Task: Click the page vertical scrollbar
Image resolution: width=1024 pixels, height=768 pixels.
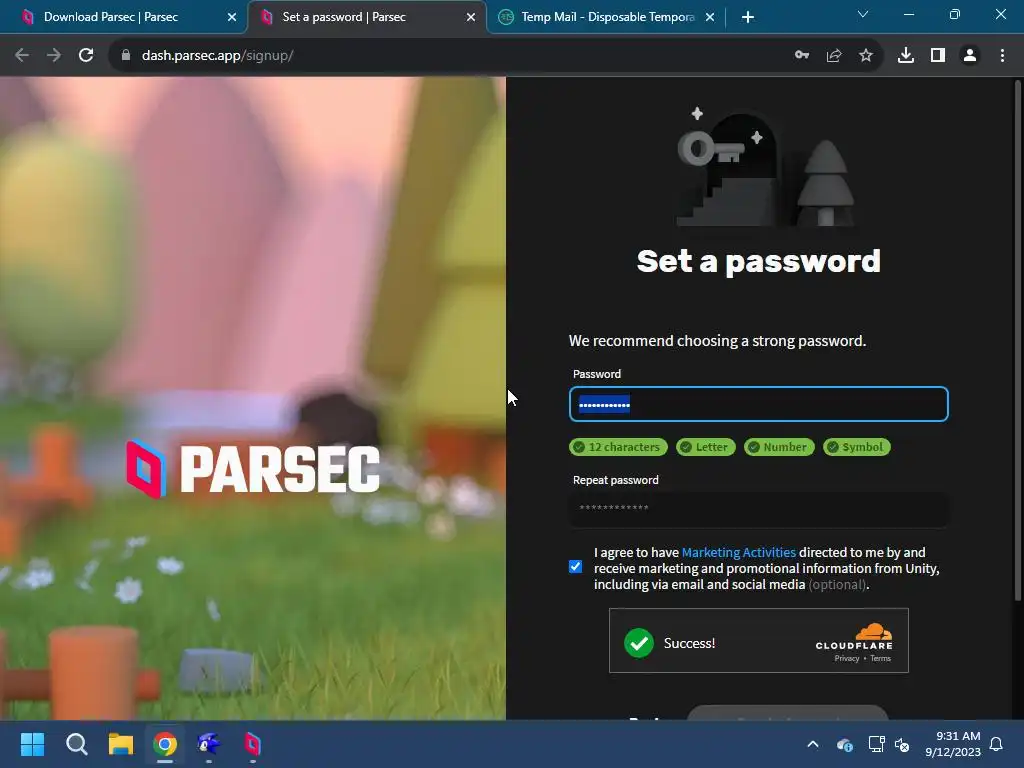Action: 1017,340
